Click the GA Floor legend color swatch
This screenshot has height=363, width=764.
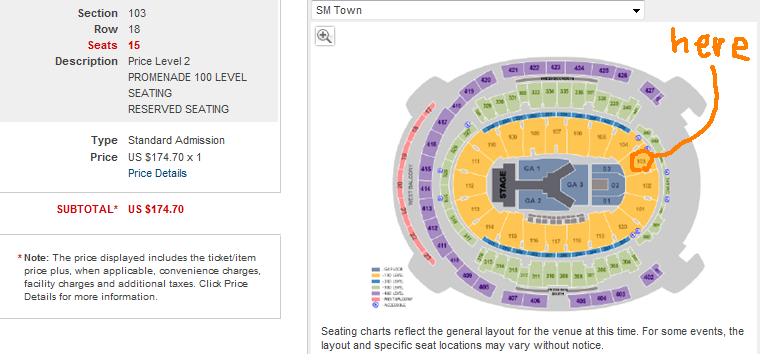[x=376, y=269]
